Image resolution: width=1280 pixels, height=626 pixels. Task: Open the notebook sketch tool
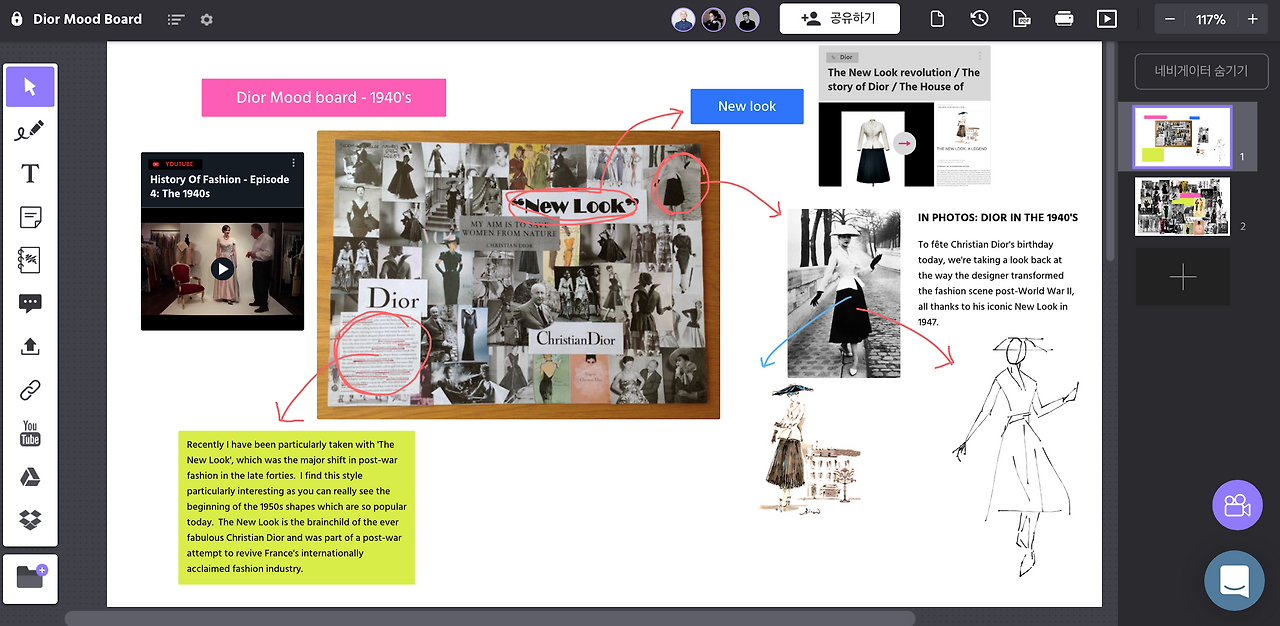click(x=30, y=260)
